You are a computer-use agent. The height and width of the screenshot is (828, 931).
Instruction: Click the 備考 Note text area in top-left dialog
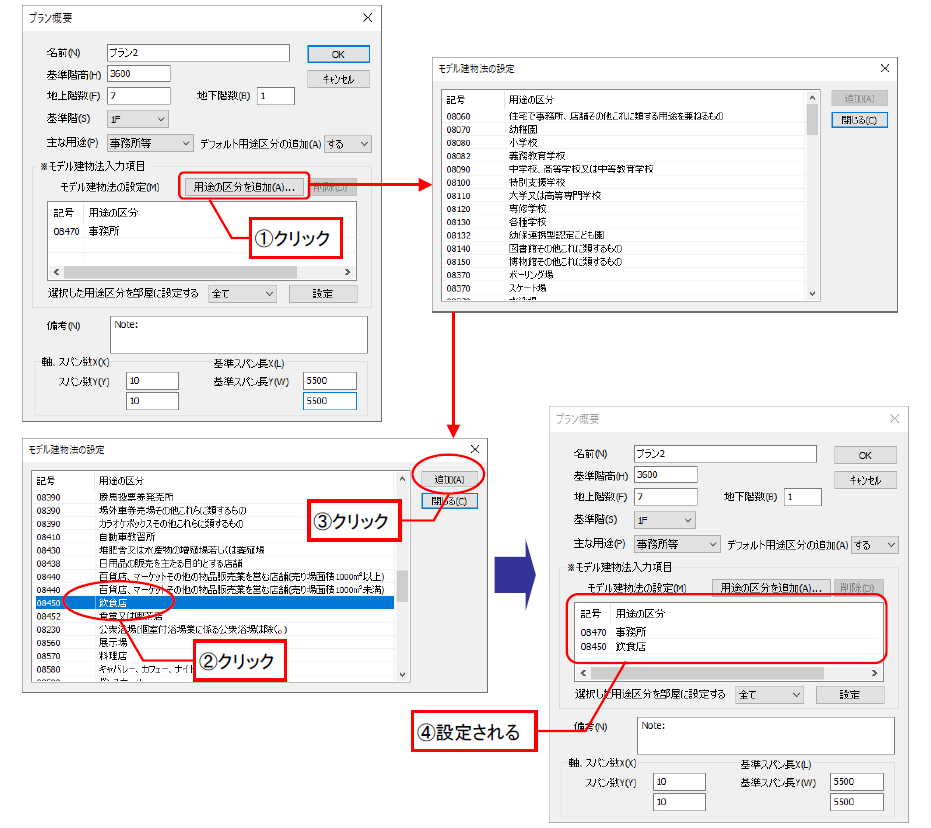[238, 335]
